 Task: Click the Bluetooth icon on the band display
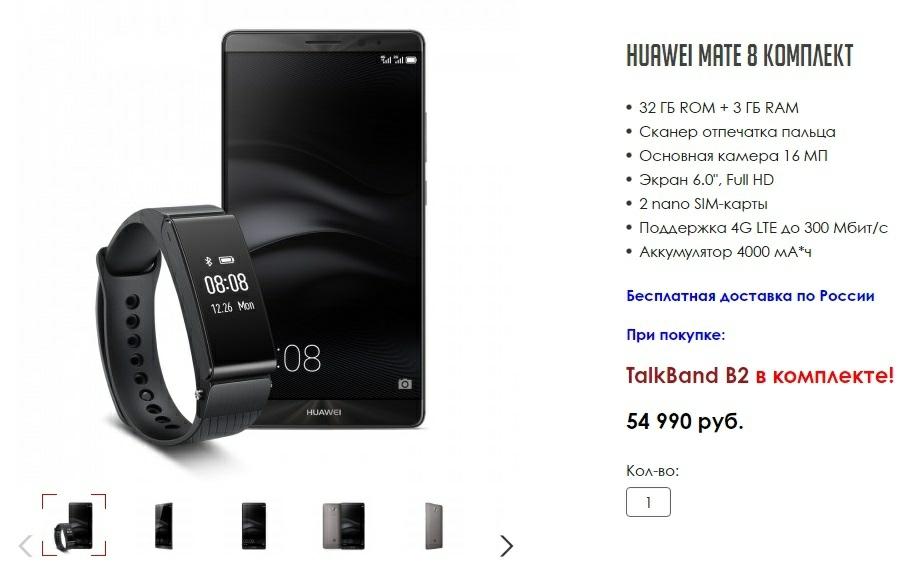[209, 261]
